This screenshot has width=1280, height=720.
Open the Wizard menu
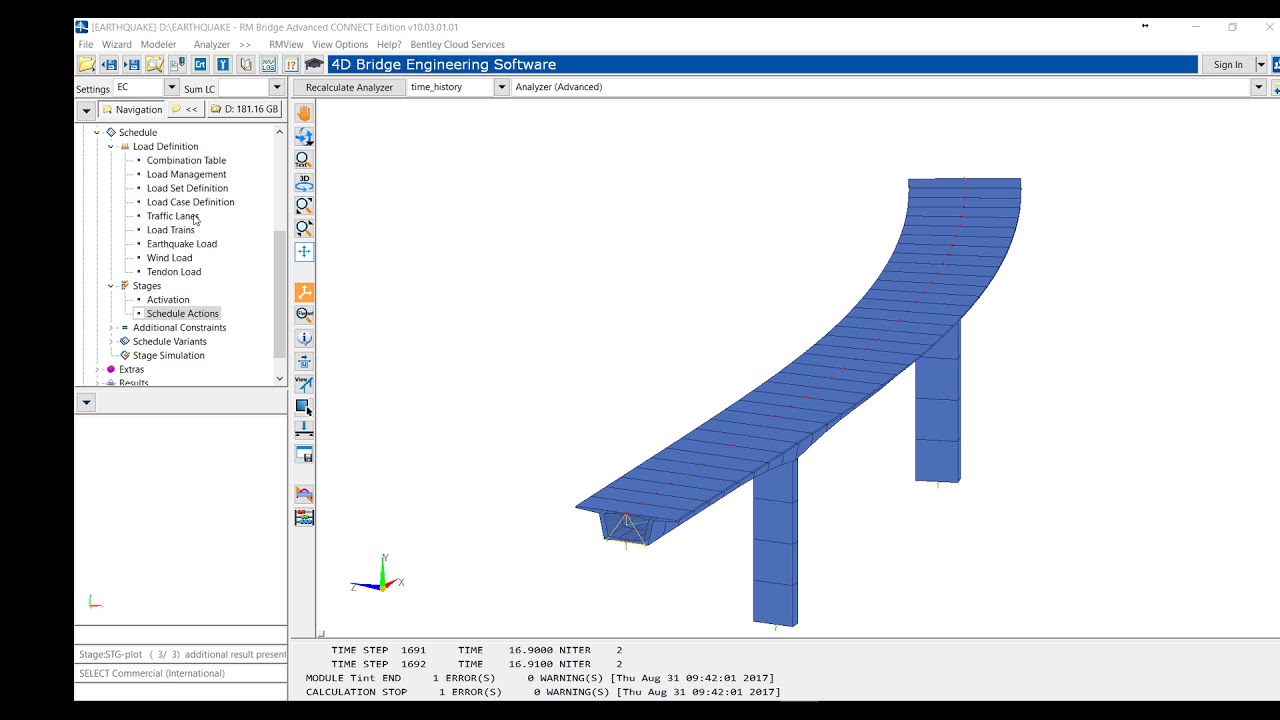tap(116, 44)
